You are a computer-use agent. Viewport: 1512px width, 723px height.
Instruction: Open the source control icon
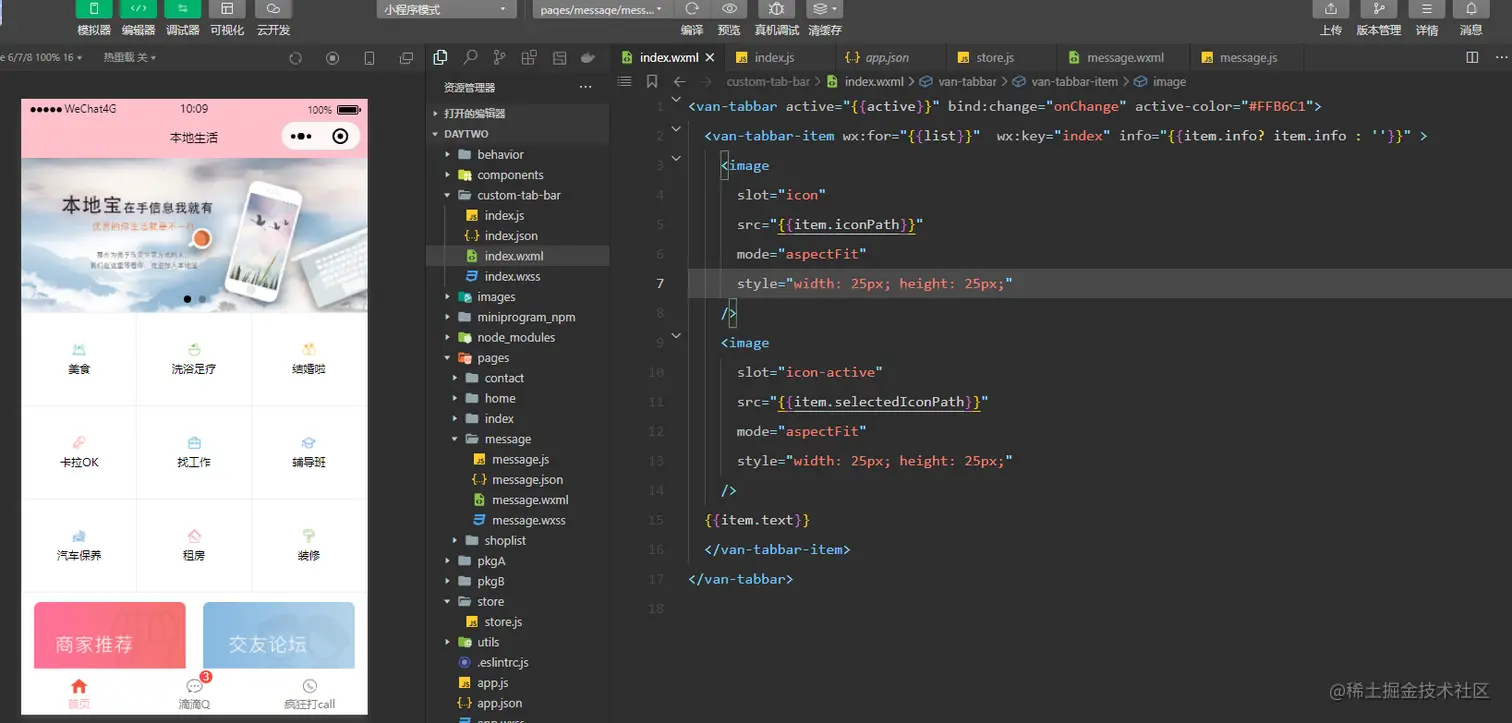tap(499, 58)
